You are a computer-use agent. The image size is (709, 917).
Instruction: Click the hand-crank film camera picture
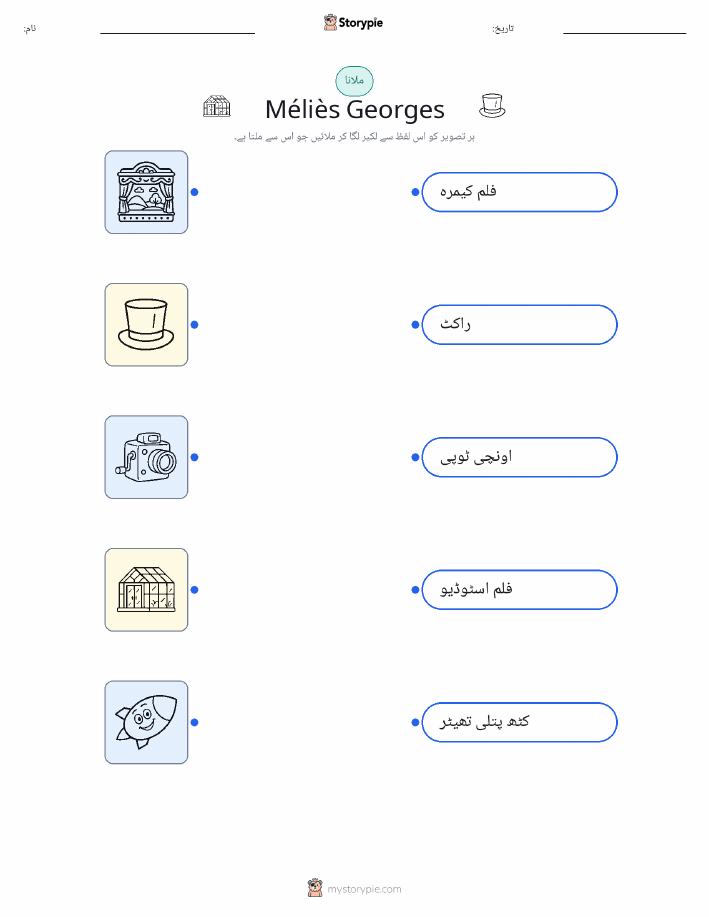point(146,457)
